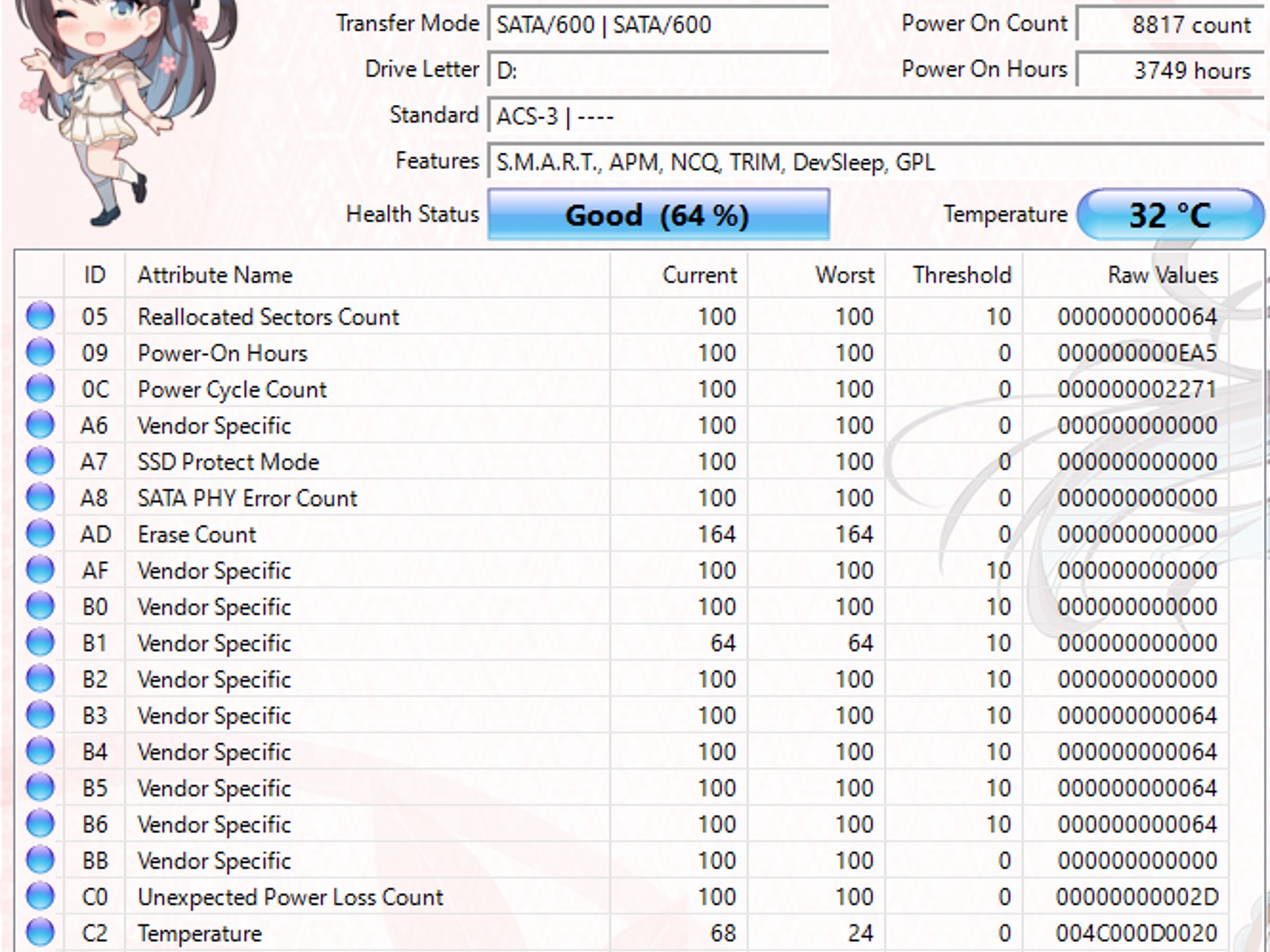Click the status orb for SSD Protect Mode
Image resolution: width=1270 pixels, height=952 pixels.
40,461
